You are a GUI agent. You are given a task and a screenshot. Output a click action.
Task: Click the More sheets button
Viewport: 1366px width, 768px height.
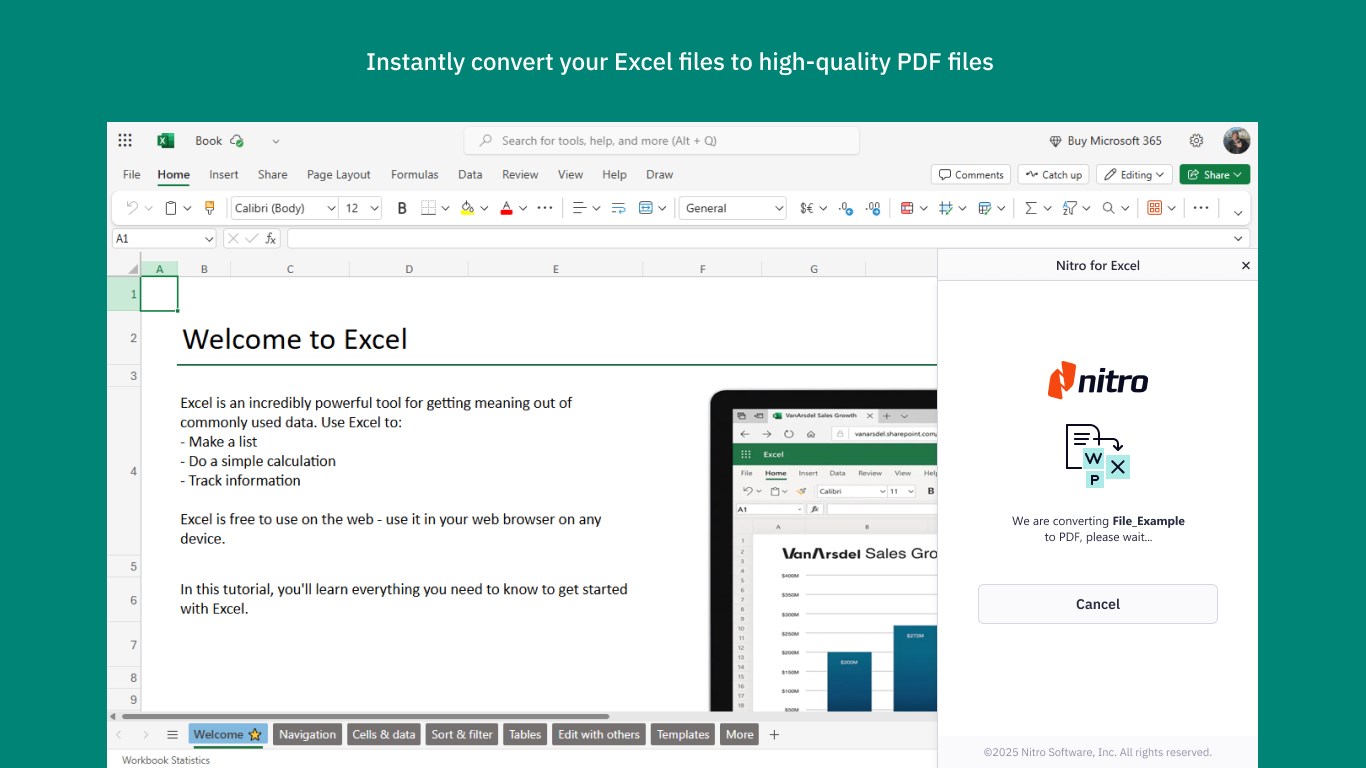740,735
